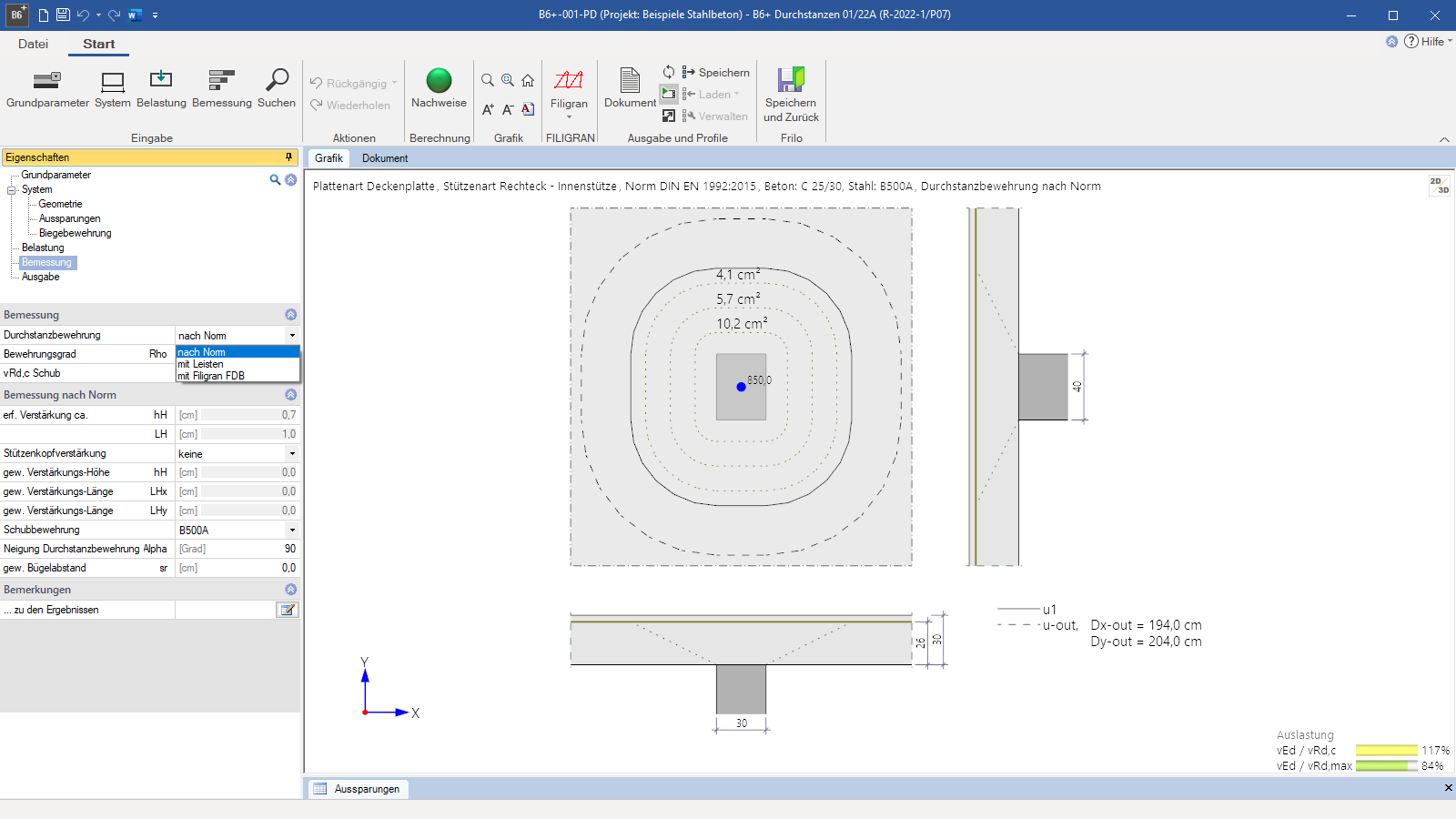Switch to the Dokument view tab
This screenshot has width=1456, height=819.
coord(385,158)
